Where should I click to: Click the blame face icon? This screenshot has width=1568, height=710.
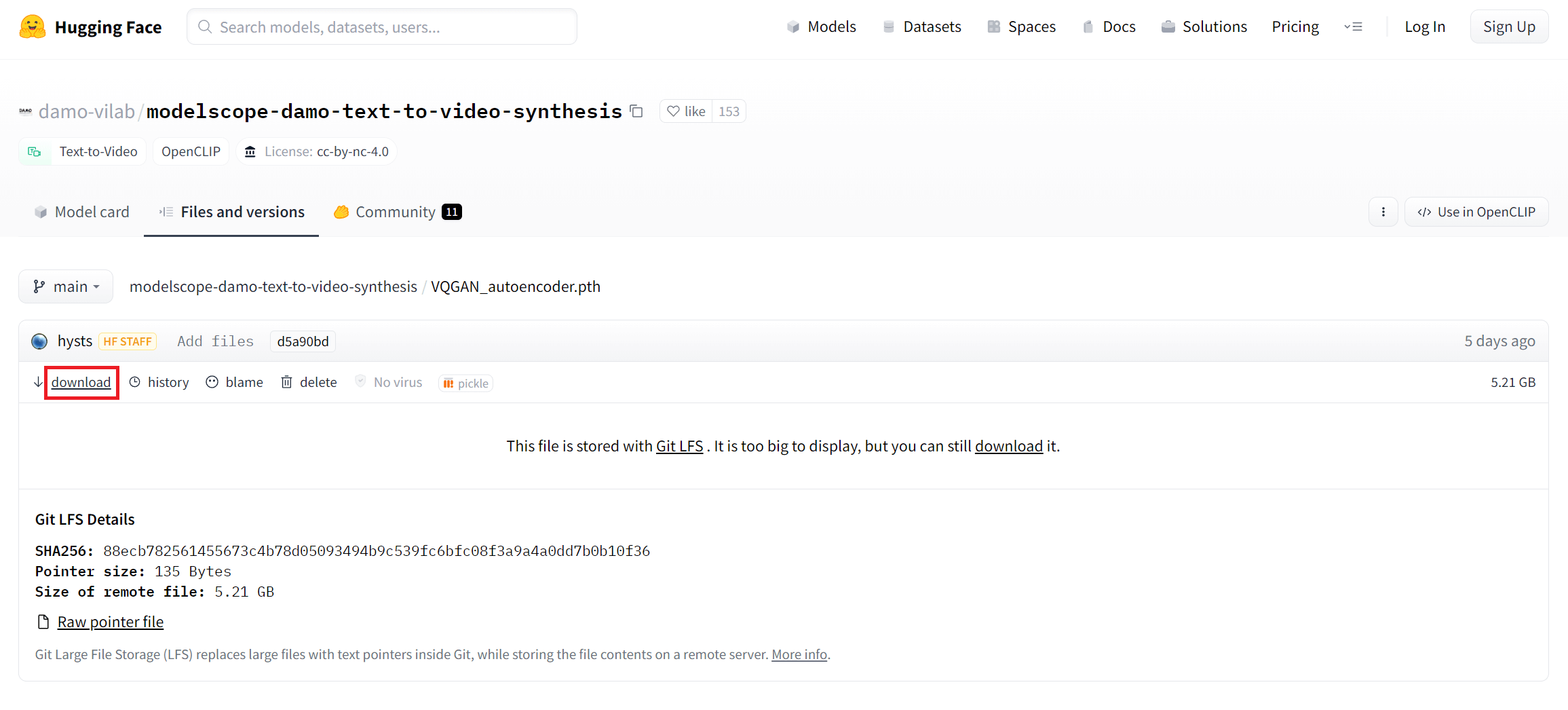(x=212, y=382)
